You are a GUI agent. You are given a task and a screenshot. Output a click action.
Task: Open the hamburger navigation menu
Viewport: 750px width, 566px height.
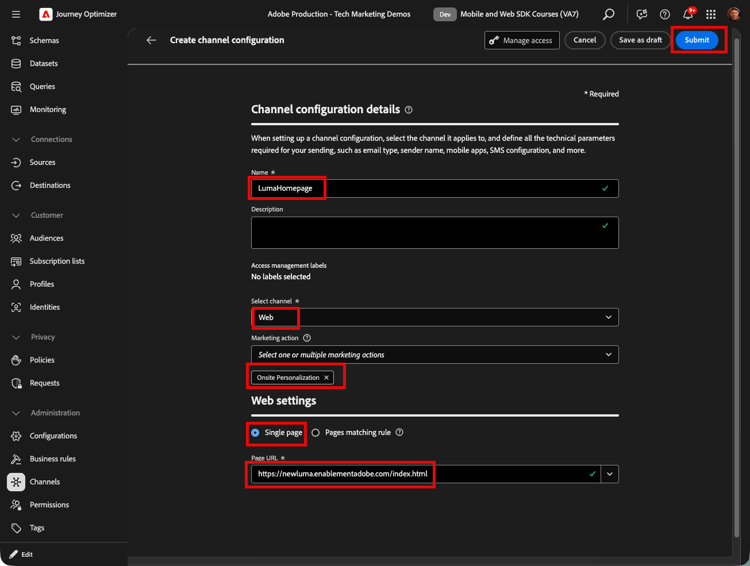click(16, 14)
